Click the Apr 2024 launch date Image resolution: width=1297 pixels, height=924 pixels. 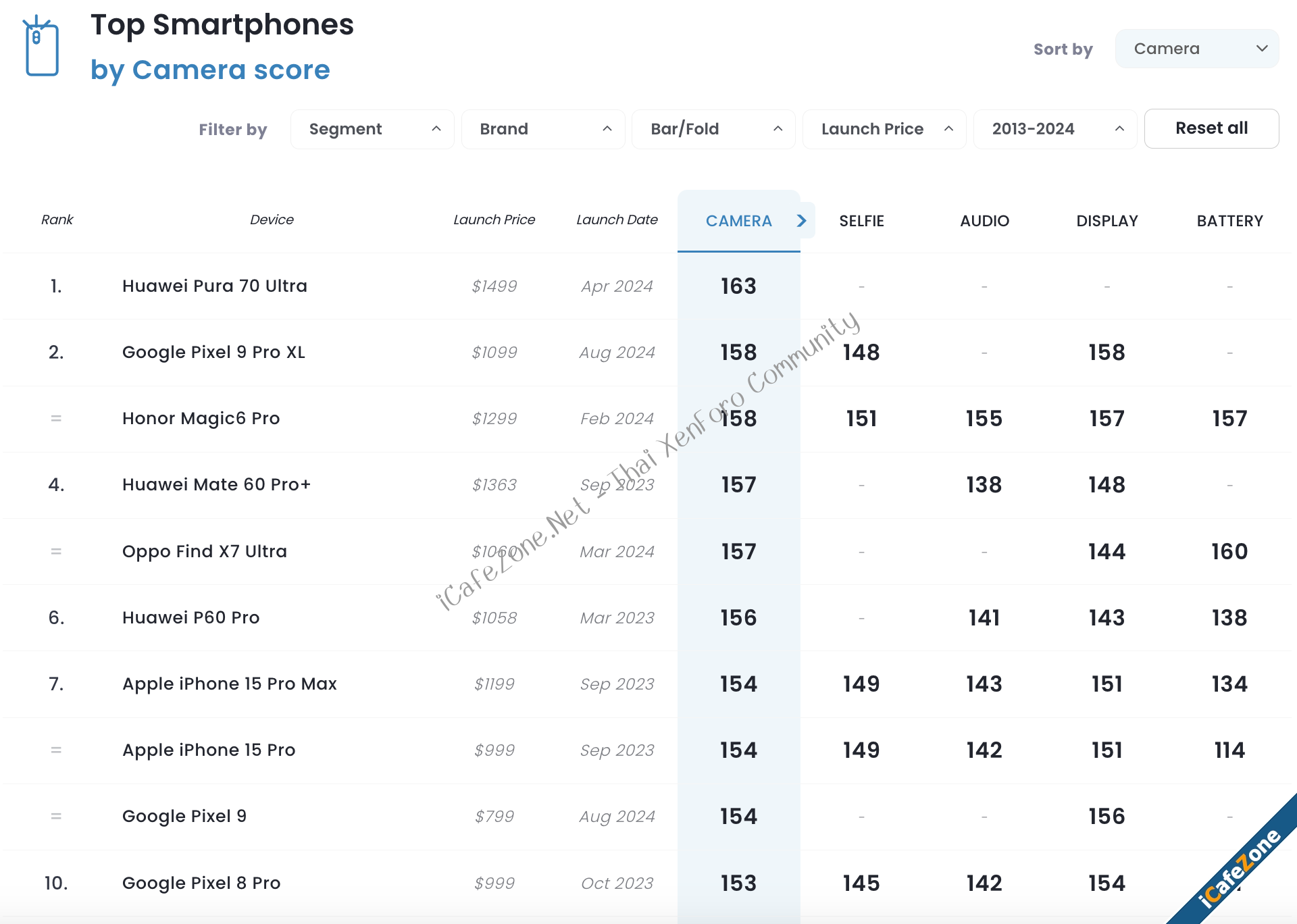pos(617,286)
